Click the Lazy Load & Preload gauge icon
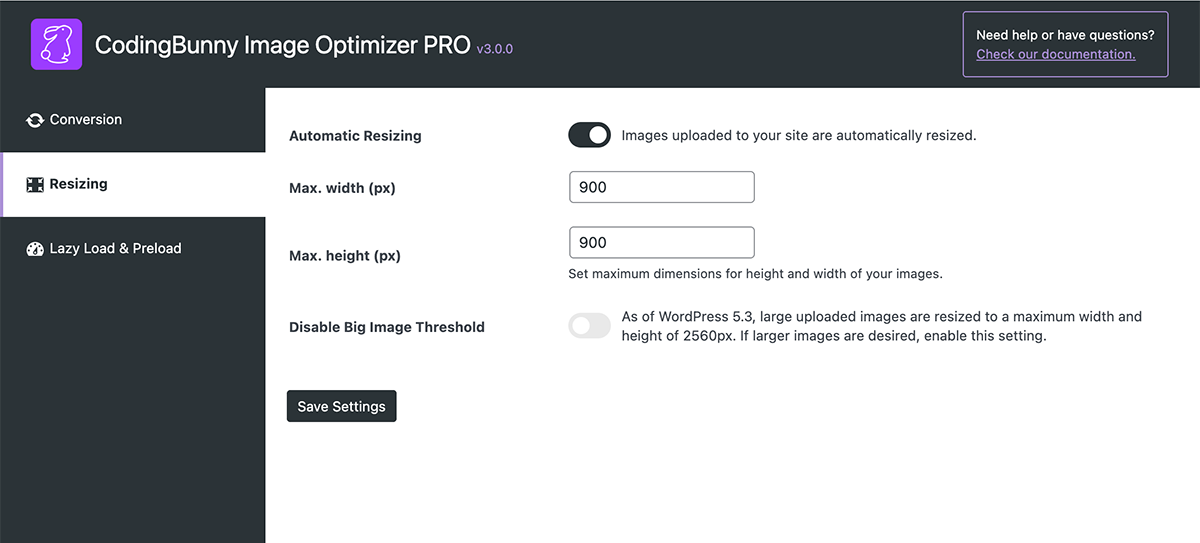Screen dimensions: 1200x543 click(35, 249)
